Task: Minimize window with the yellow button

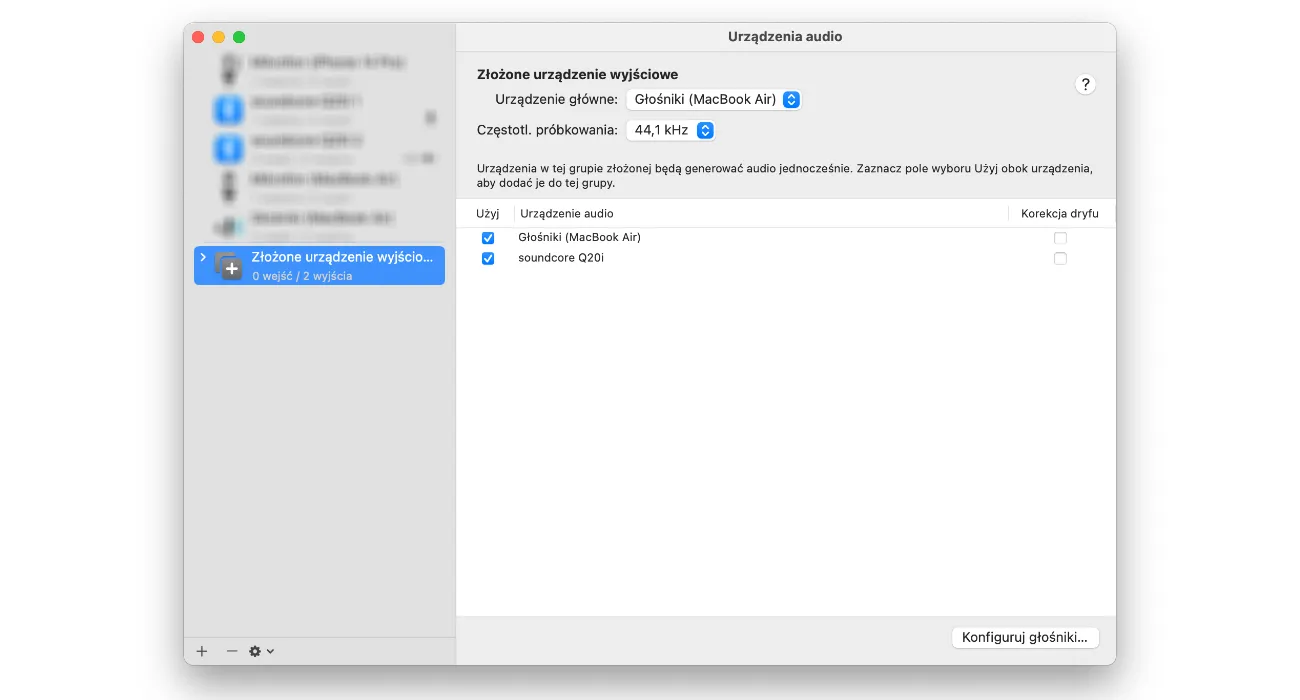Action: click(218, 37)
